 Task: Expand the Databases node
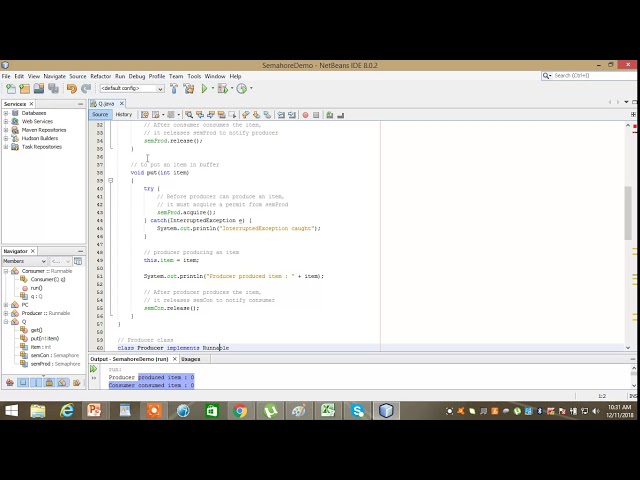[6, 113]
